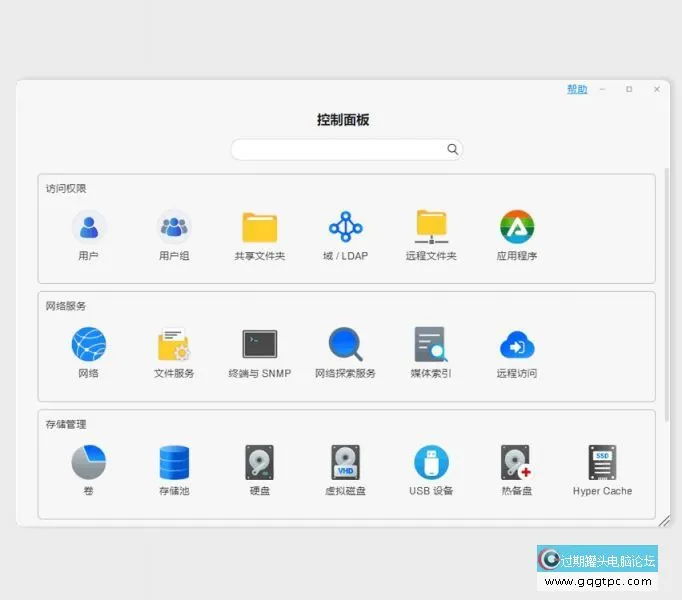Open the 终端与 SNMP terminal icon
This screenshot has height=600, width=682.
click(260, 344)
